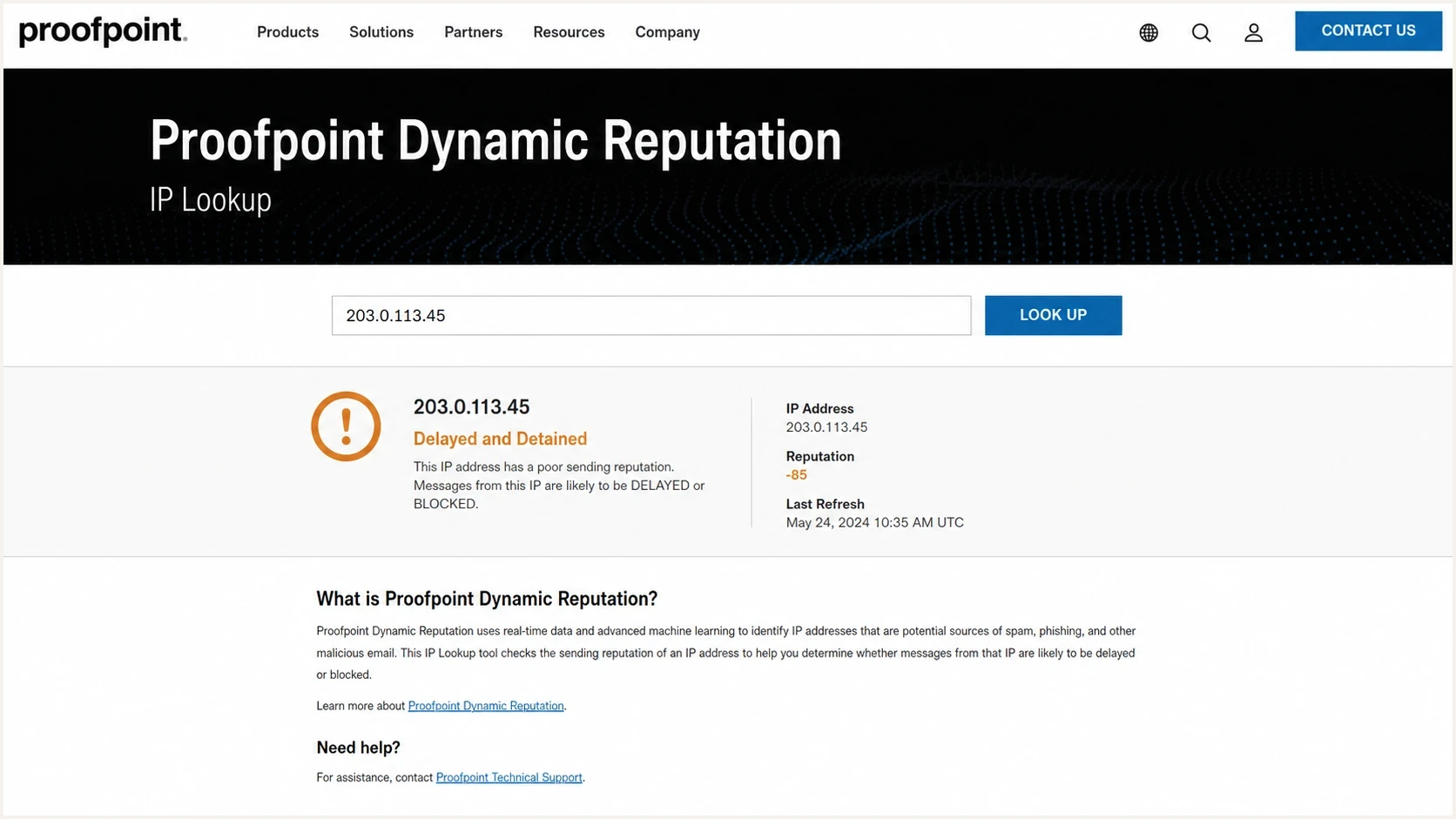Follow the Proofpoint Dynamic Reputation link
Image resolution: width=1456 pixels, height=819 pixels.
pyautogui.click(x=486, y=706)
